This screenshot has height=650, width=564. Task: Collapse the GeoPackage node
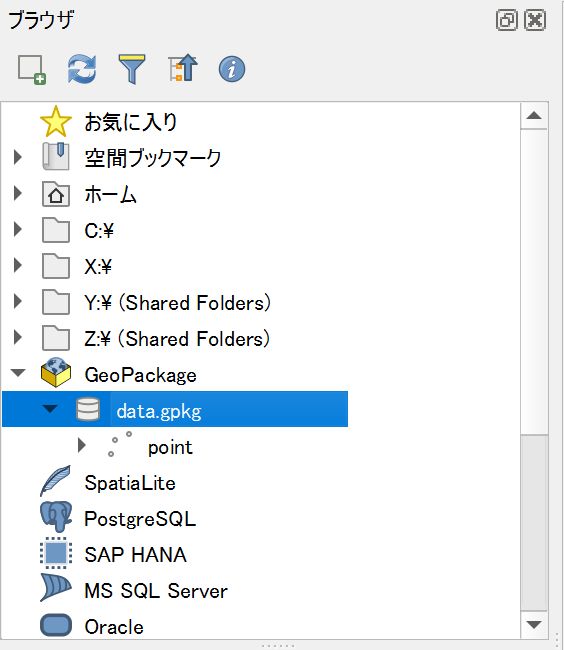pos(18,373)
